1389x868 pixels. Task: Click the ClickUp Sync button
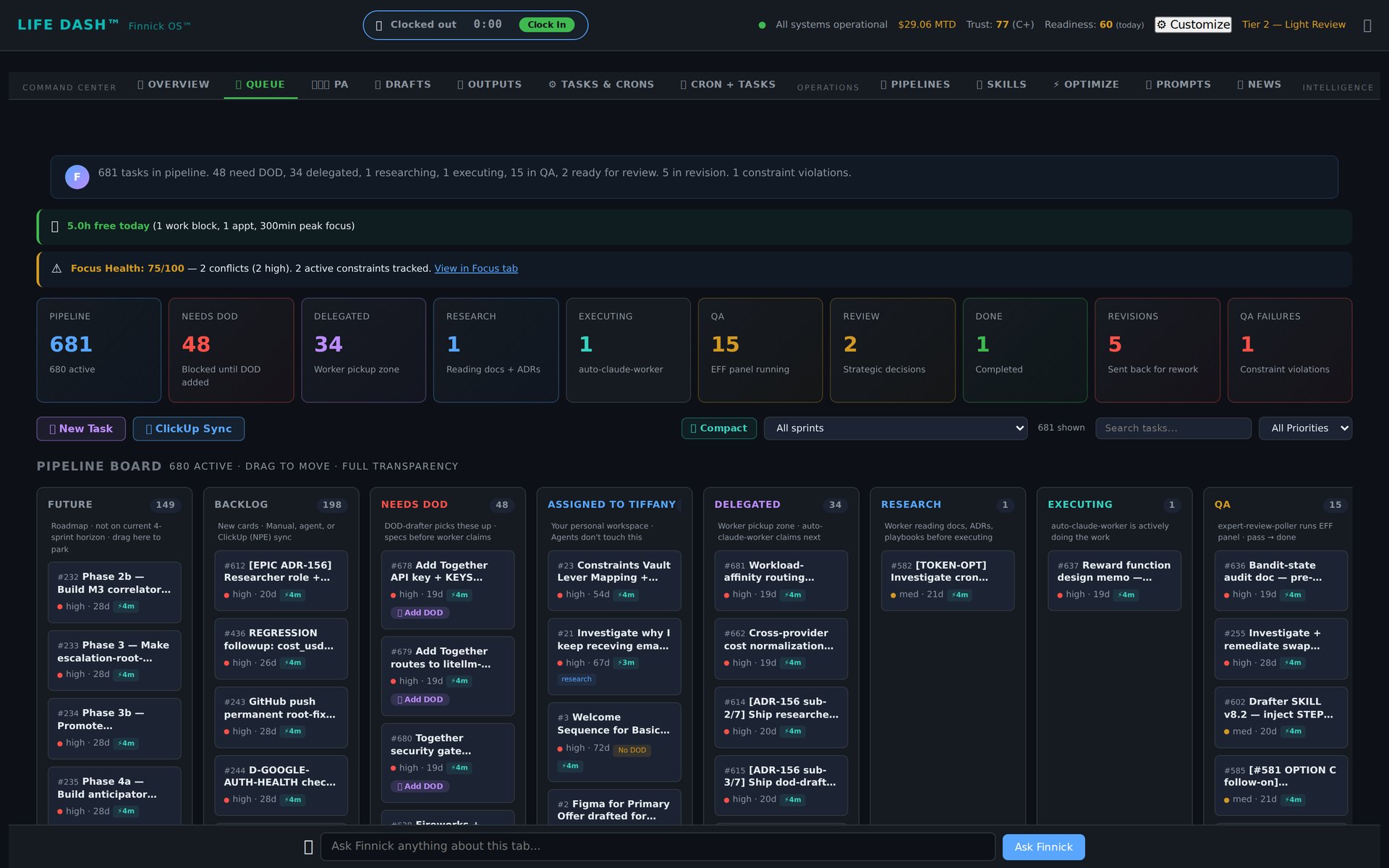(189, 429)
